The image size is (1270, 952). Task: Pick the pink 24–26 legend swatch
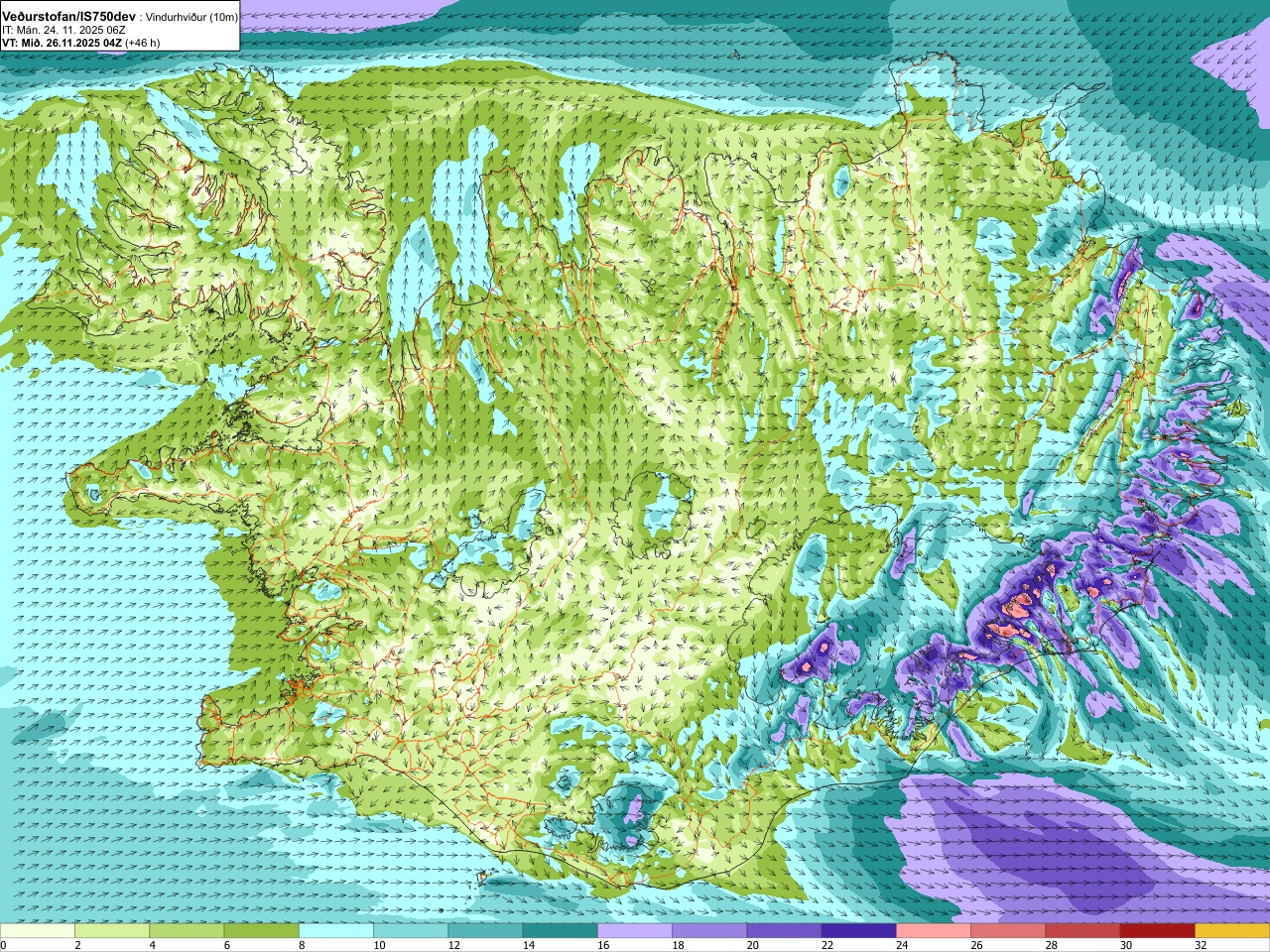(x=934, y=931)
